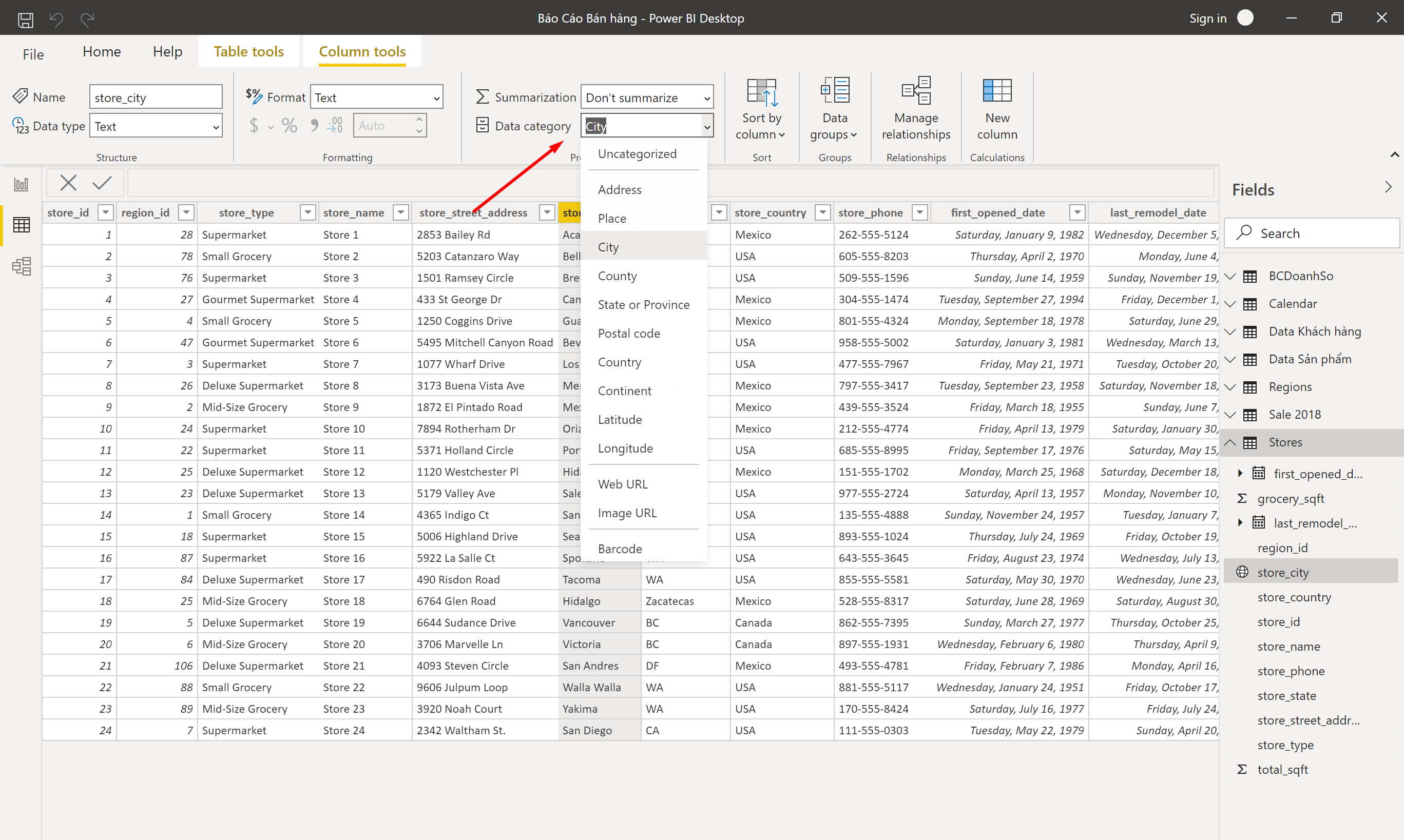The image size is (1404, 840).
Task: Switch to the Table tools tab
Action: pos(248,51)
